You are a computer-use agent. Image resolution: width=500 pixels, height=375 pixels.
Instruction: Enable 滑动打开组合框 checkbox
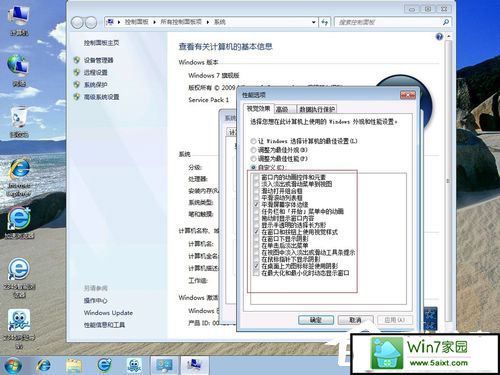coord(256,191)
